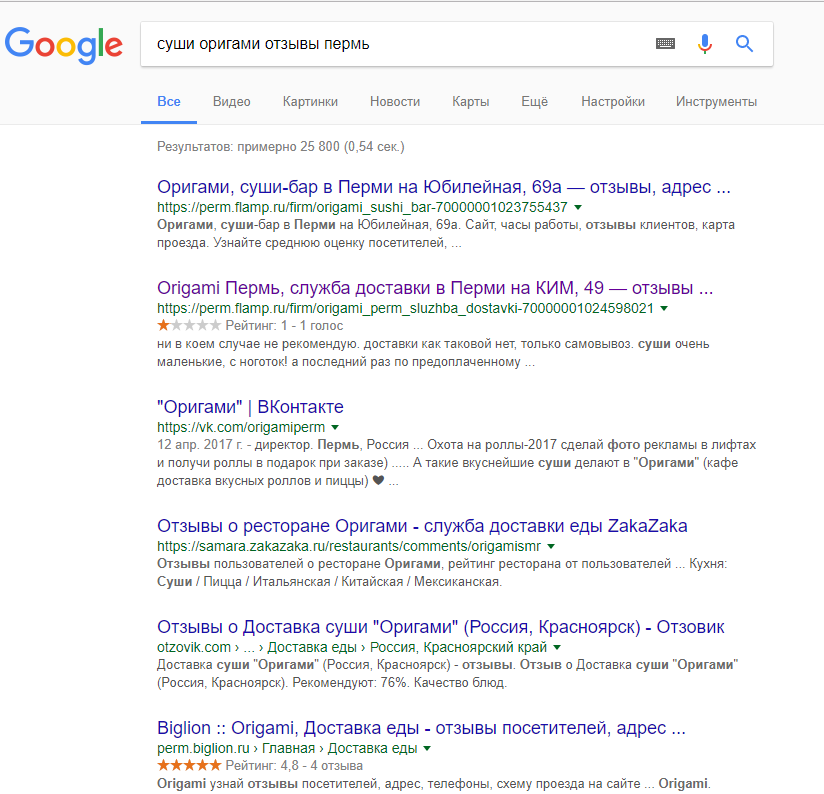Image resolution: width=824 pixels, height=794 pixels.
Task: Click the 12 апр. 2017 г. snippet date
Action: point(200,445)
